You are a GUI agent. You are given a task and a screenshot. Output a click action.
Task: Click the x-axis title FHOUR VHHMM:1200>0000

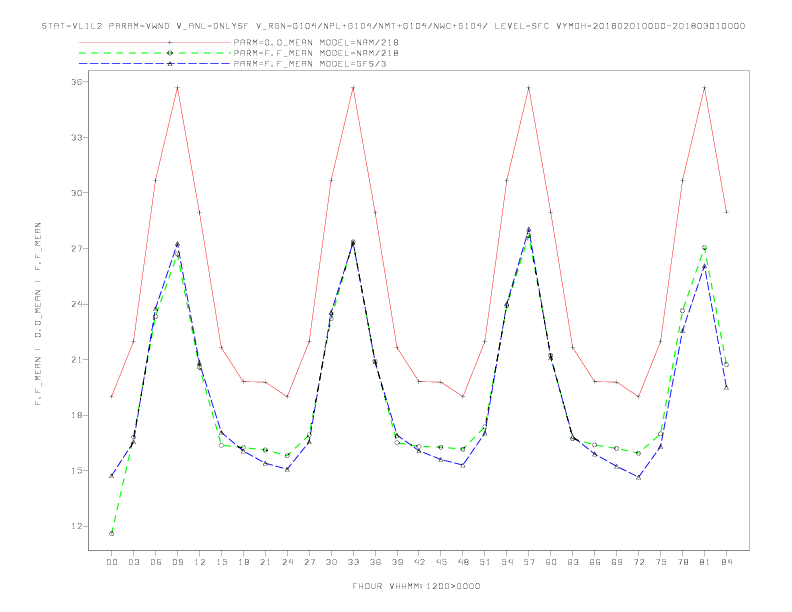416,586
